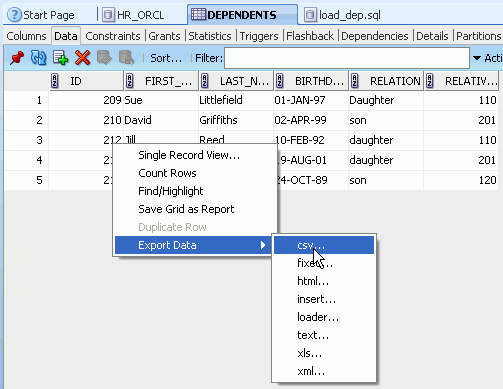The width and height of the screenshot is (503, 389).
Task: Click the Start Page help icon
Action: click(14, 15)
